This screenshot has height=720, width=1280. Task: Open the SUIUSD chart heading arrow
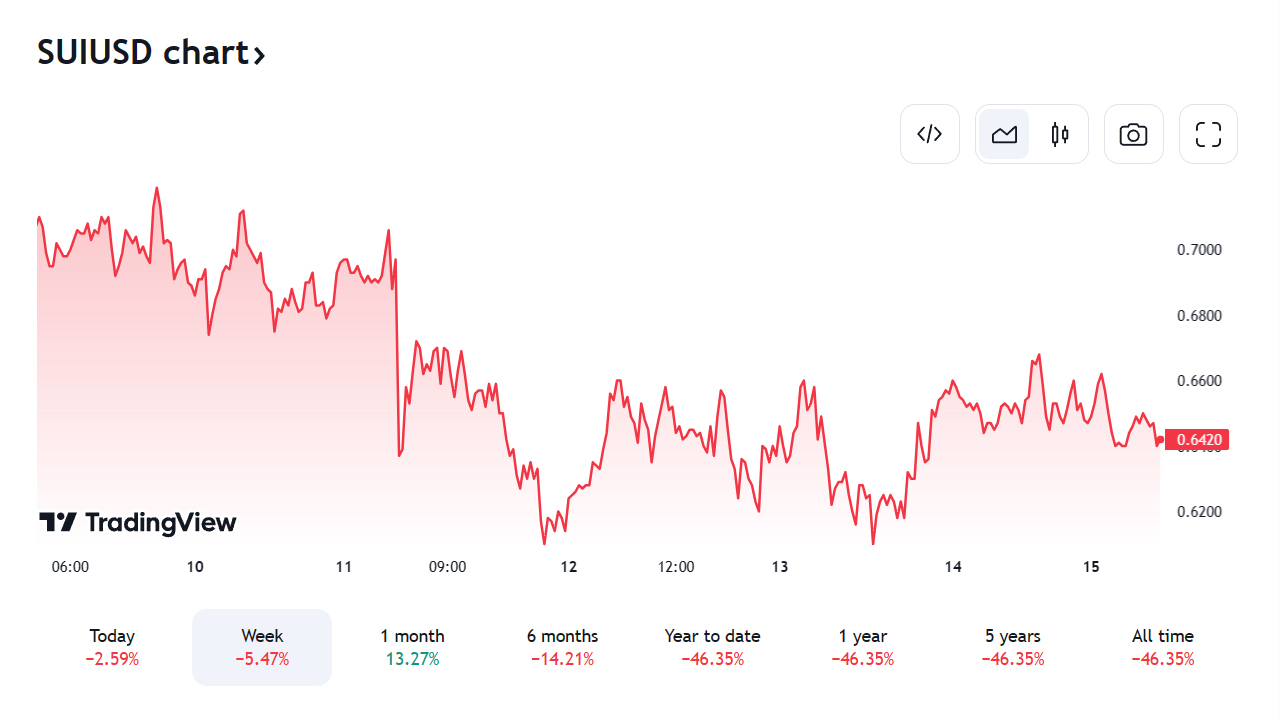pyautogui.click(x=259, y=55)
